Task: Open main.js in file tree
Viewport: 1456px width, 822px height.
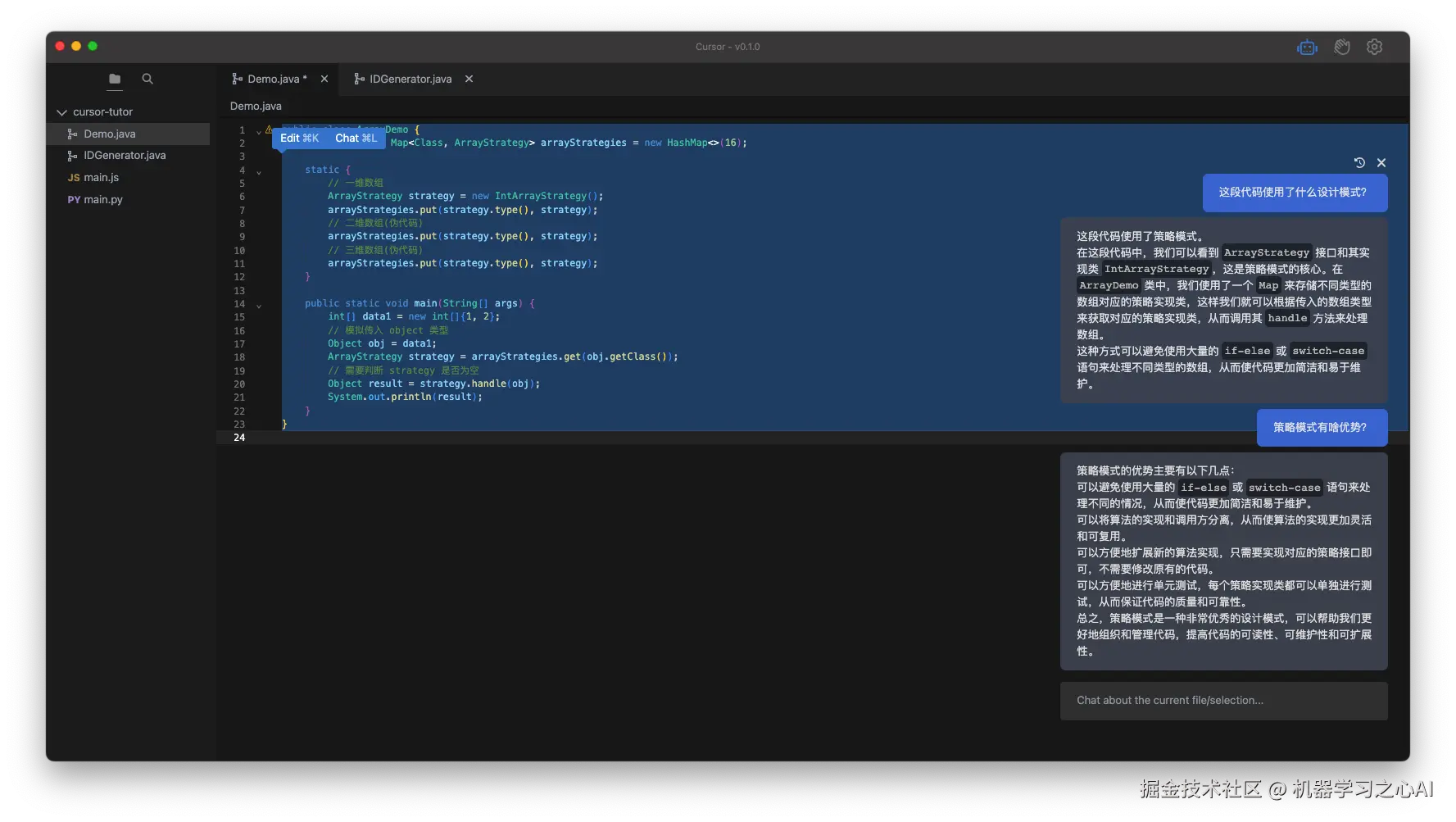Action: [129, 177]
